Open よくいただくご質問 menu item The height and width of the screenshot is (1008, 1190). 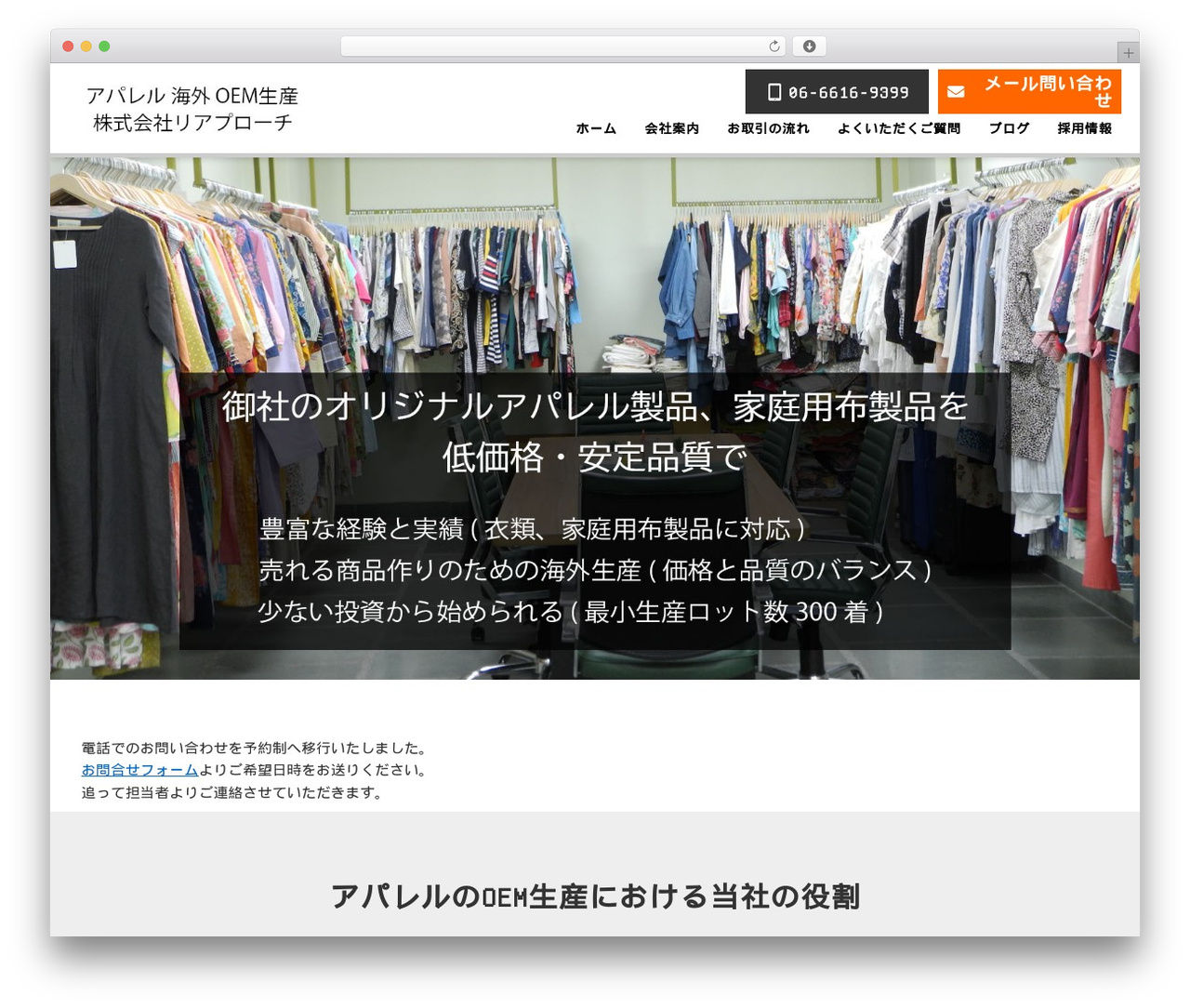[x=899, y=128]
